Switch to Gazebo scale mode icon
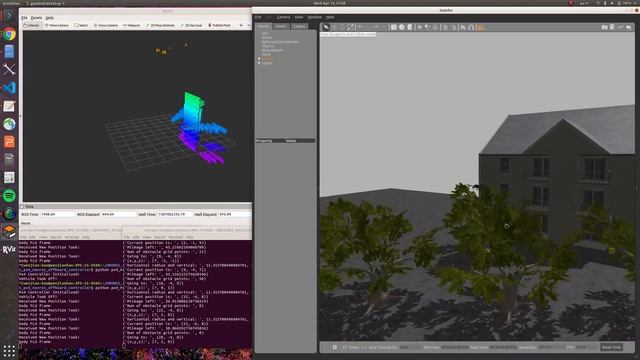 pos(350,27)
